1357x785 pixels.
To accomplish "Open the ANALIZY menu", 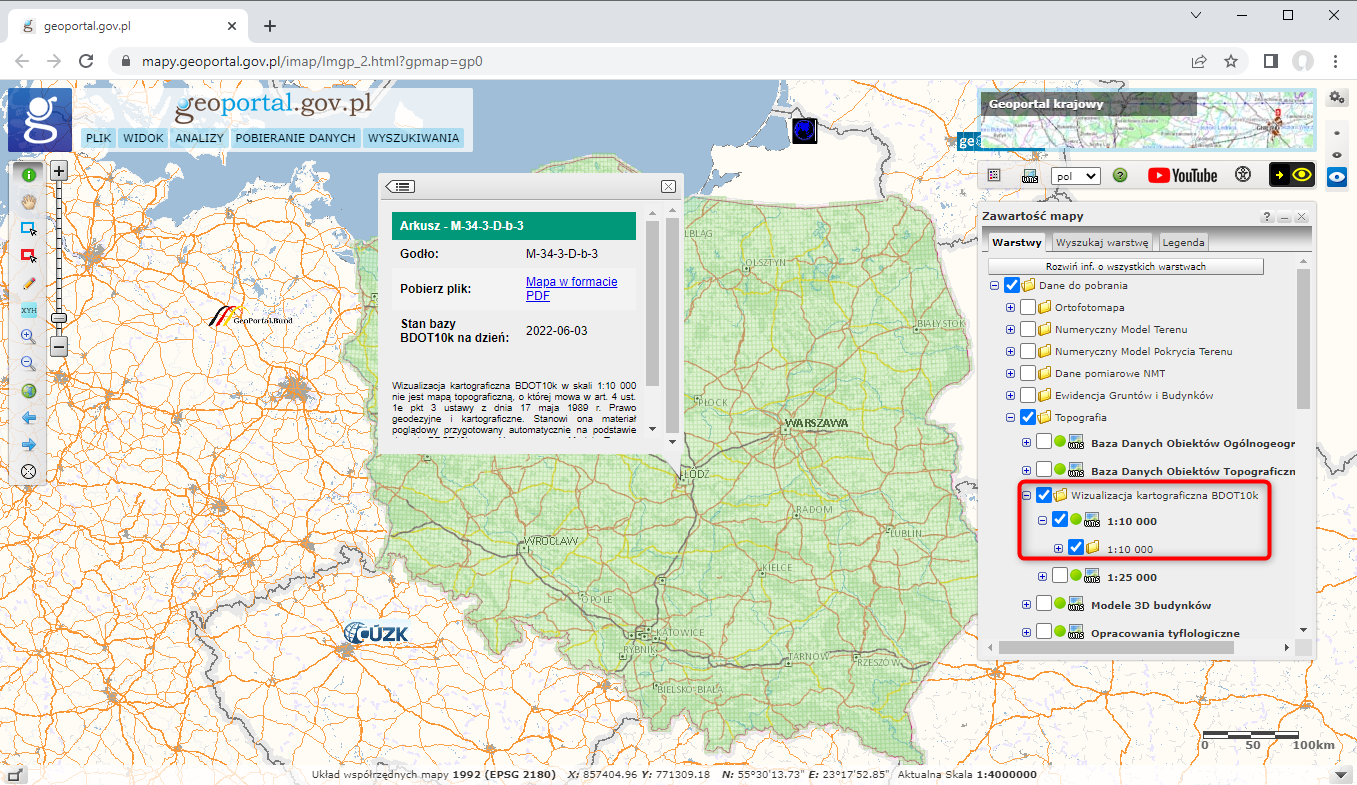I will [x=199, y=138].
